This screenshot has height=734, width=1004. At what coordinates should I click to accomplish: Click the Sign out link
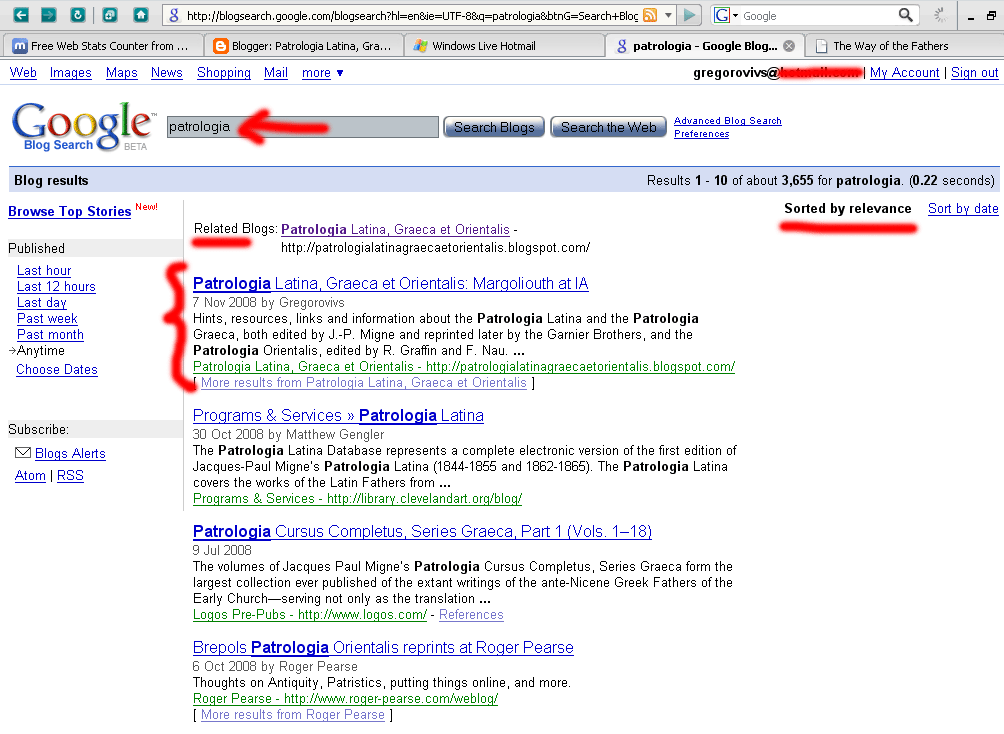(975, 73)
